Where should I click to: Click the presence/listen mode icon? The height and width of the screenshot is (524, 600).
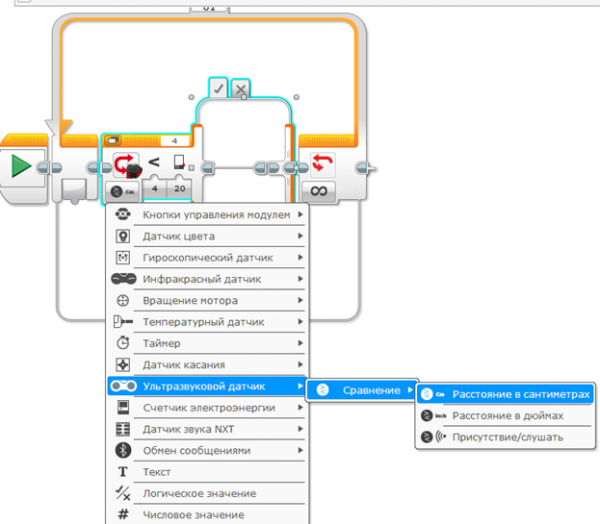tap(433, 437)
